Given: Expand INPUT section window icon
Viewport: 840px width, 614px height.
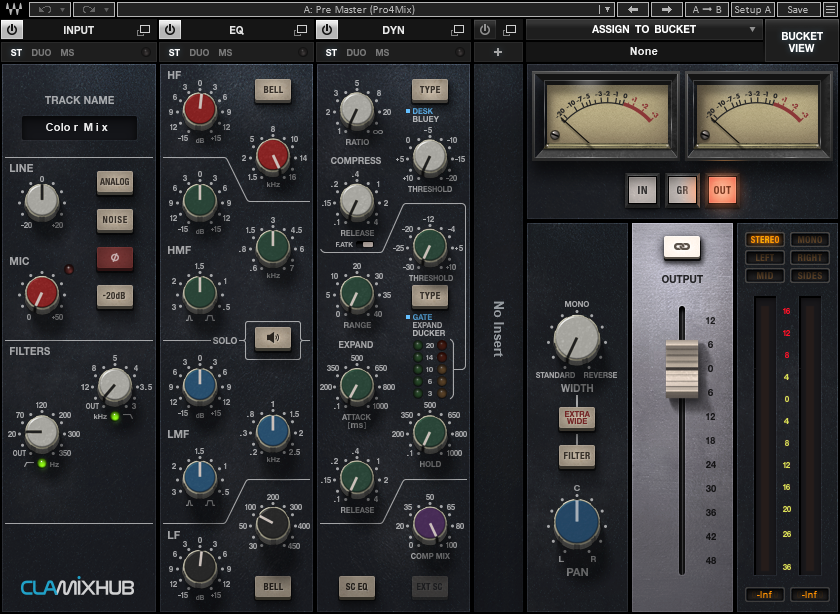Looking at the screenshot, I should pyautogui.click(x=144, y=30).
